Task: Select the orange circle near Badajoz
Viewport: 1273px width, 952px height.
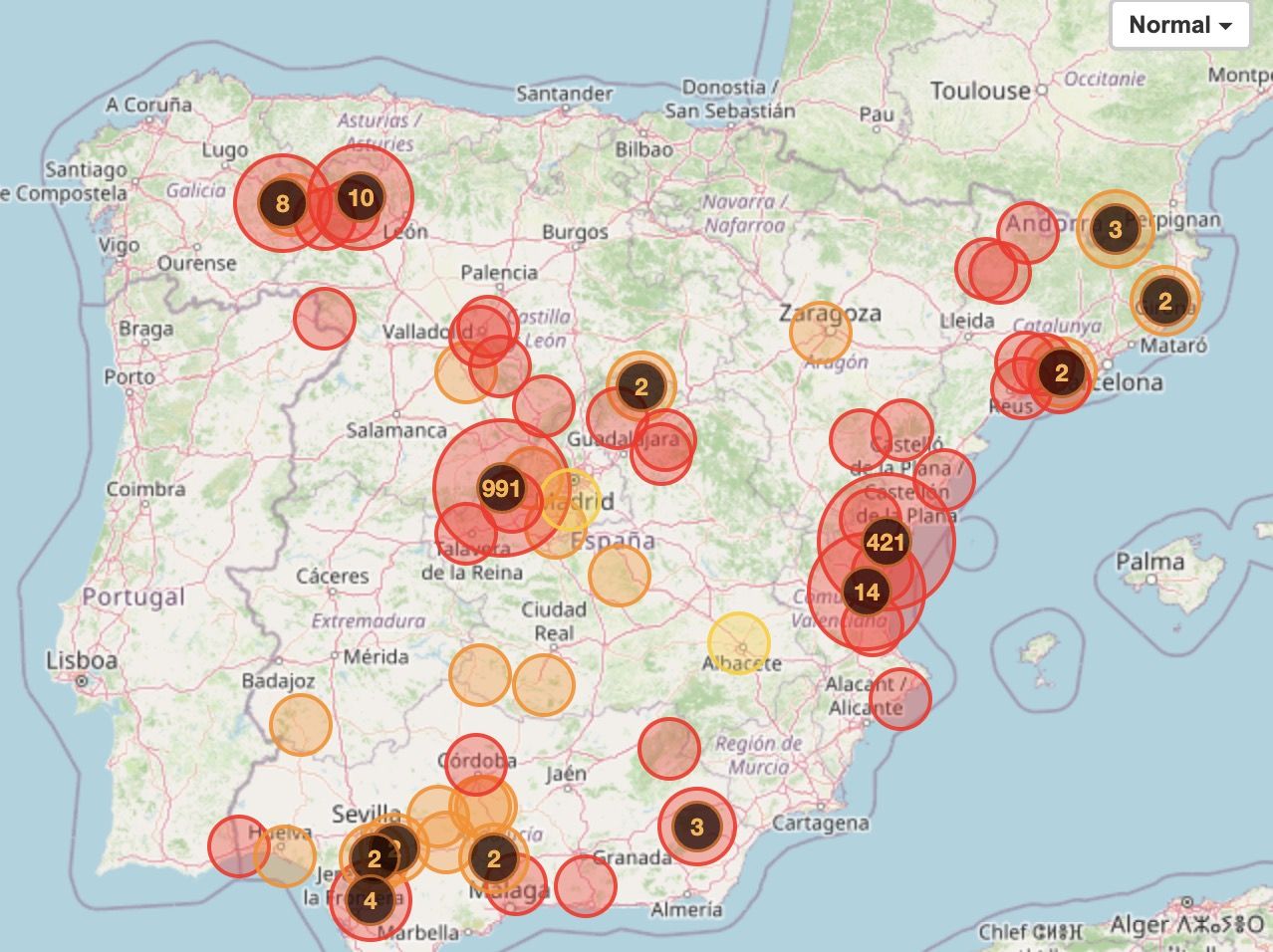Action: (x=300, y=725)
